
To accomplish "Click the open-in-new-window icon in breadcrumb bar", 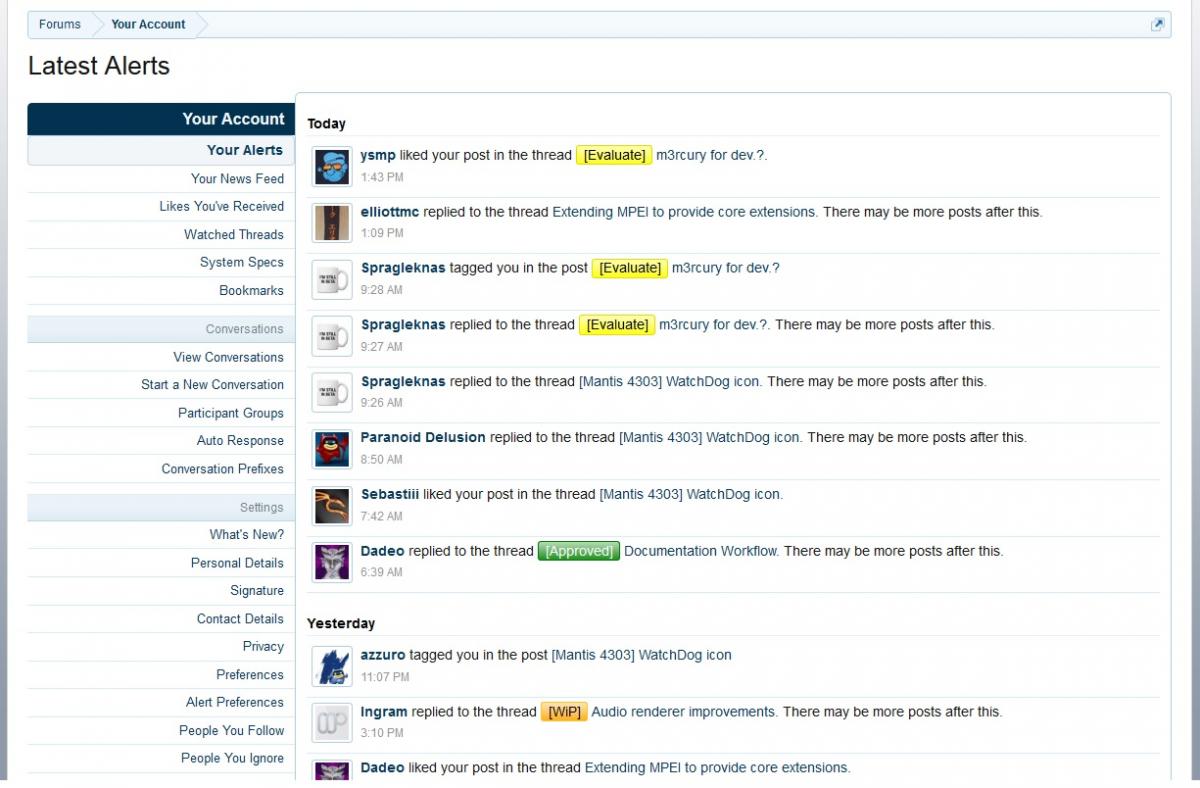I will coord(1157,24).
